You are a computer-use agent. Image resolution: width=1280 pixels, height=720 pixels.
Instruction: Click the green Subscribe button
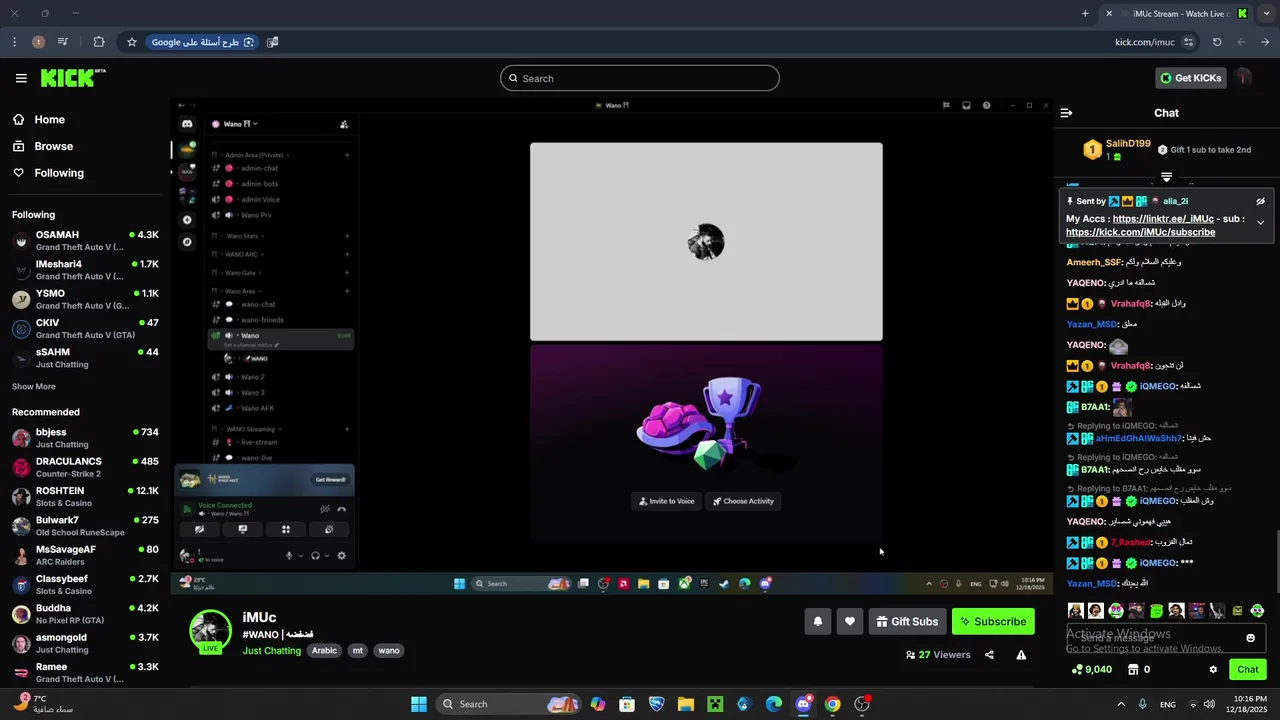click(x=993, y=621)
